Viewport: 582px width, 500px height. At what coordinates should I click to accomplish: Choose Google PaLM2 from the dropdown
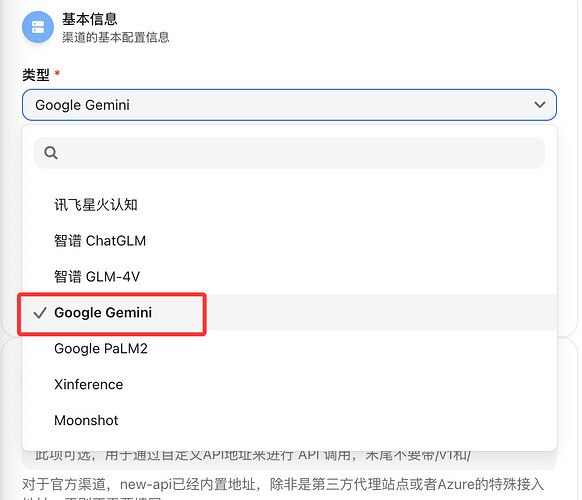289,349
